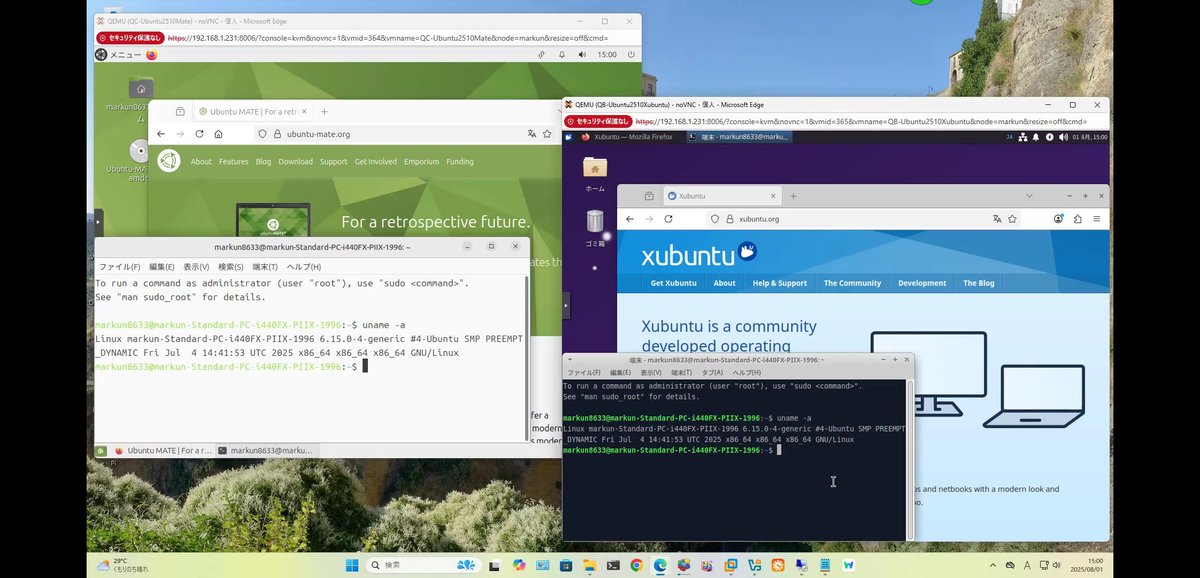Open 編集(E) menu in MATE terminal
Screen dimensions: 1200x578
[x=162, y=267]
